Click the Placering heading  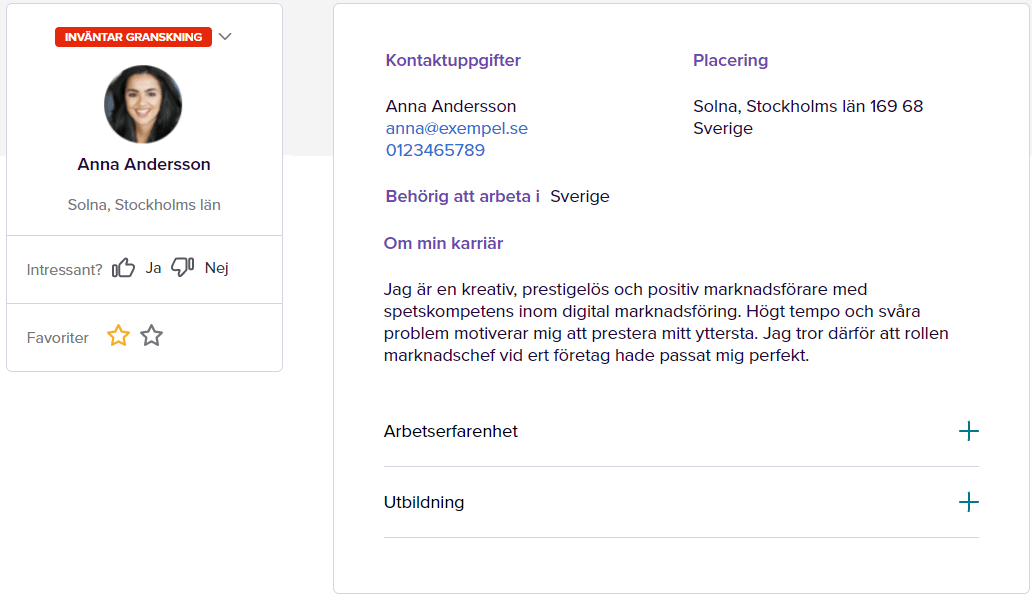pyautogui.click(x=731, y=61)
